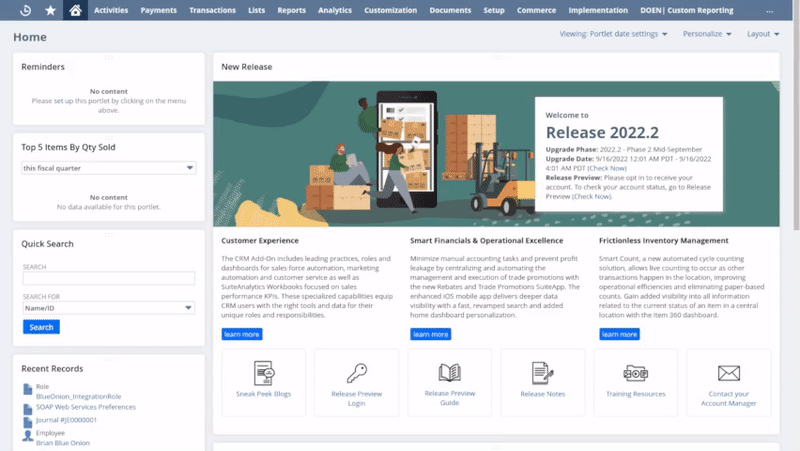This screenshot has width=800, height=451.
Task: Expand the Personalize dropdown
Action: click(x=707, y=34)
